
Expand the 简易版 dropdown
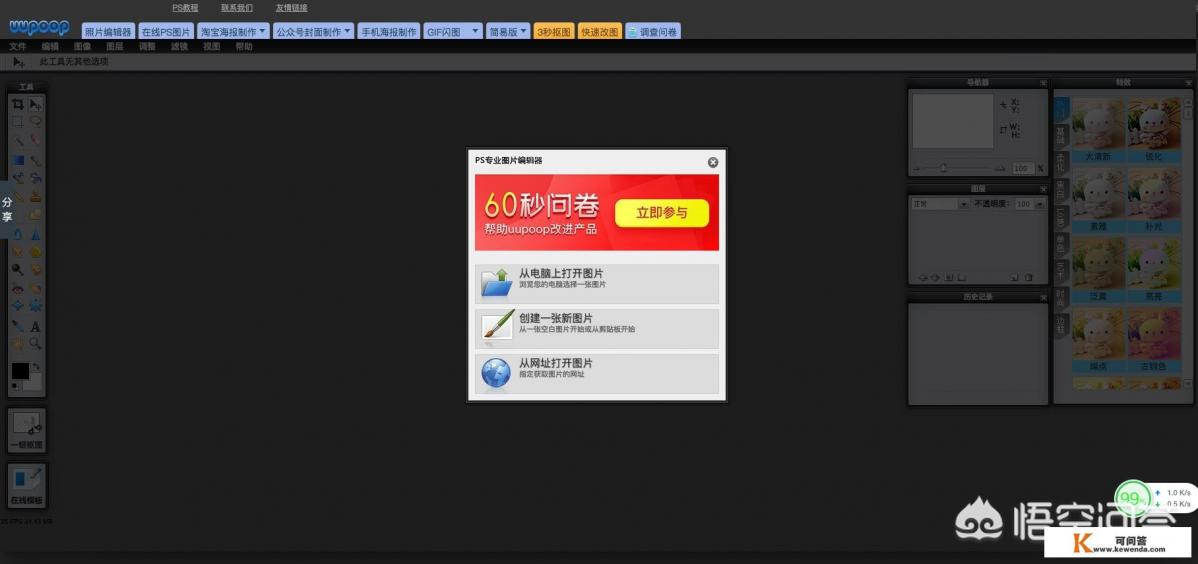coord(524,31)
